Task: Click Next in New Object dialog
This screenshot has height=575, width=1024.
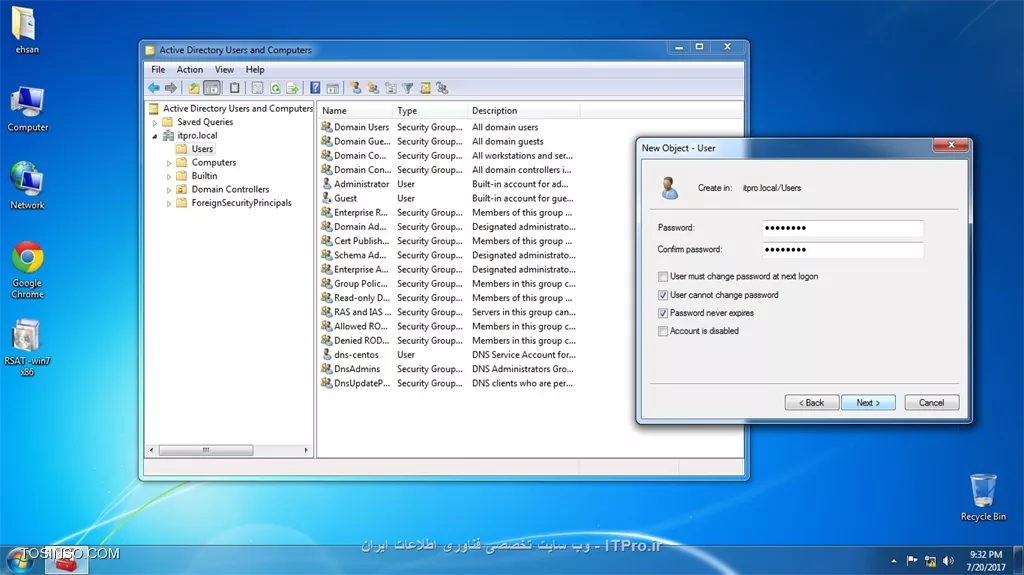Action: click(868, 402)
